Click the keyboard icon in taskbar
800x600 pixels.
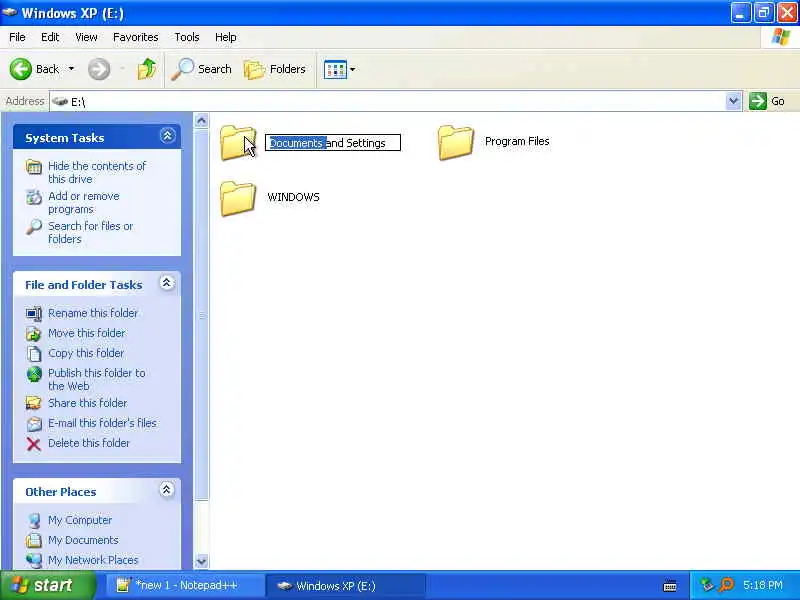tap(670, 586)
